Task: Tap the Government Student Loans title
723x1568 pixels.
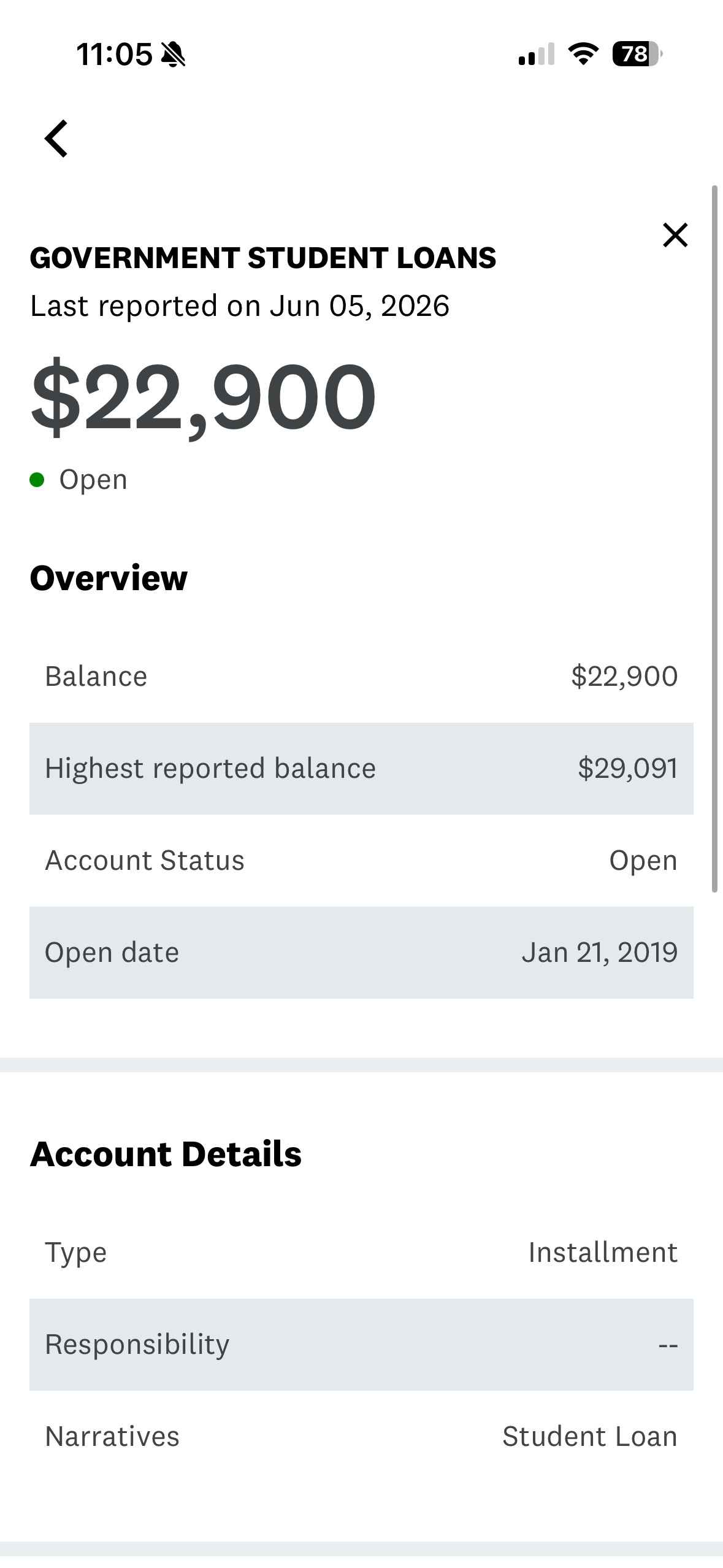Action: click(x=263, y=258)
